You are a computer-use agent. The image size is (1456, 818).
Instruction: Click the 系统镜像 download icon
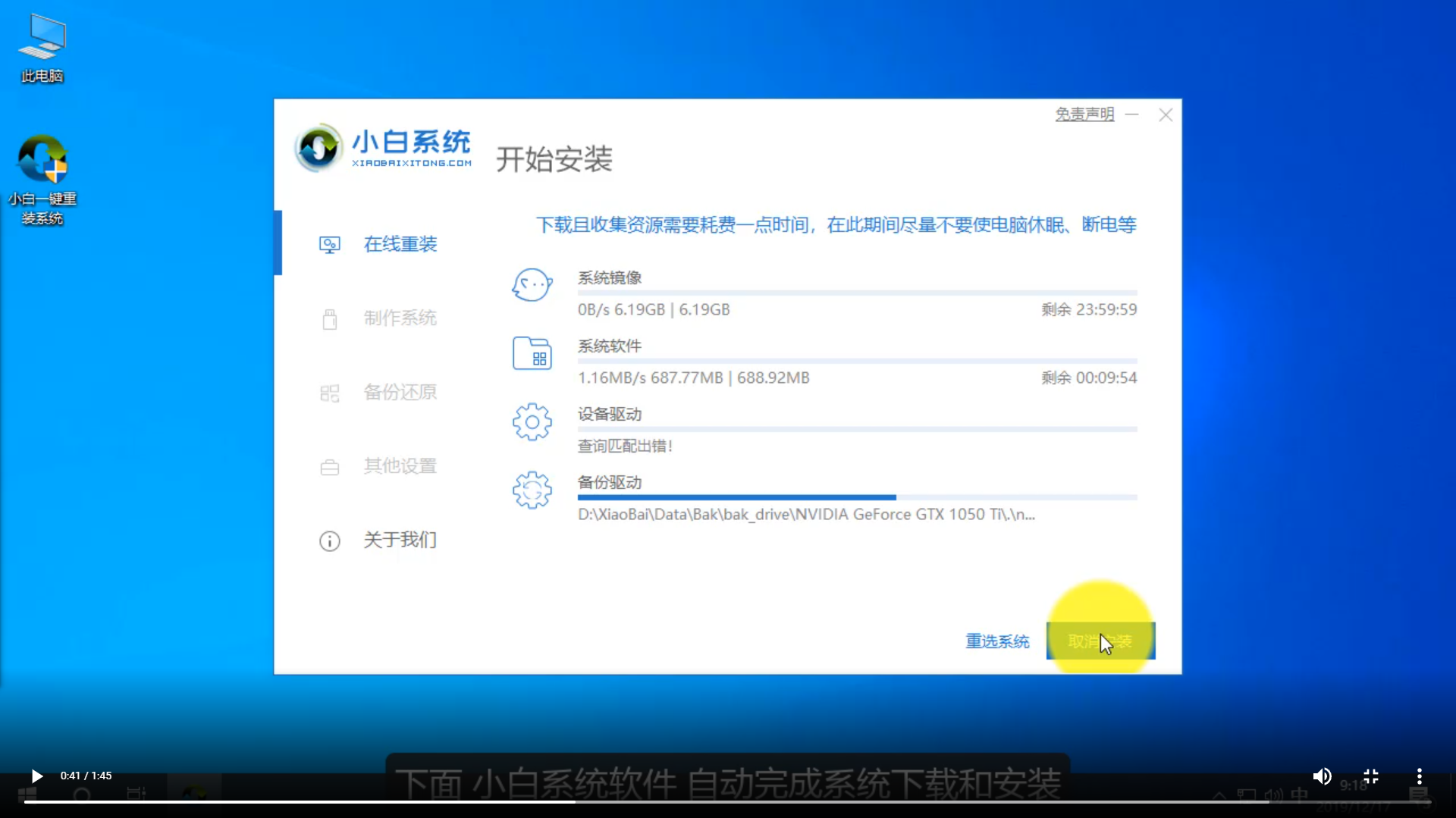532,286
